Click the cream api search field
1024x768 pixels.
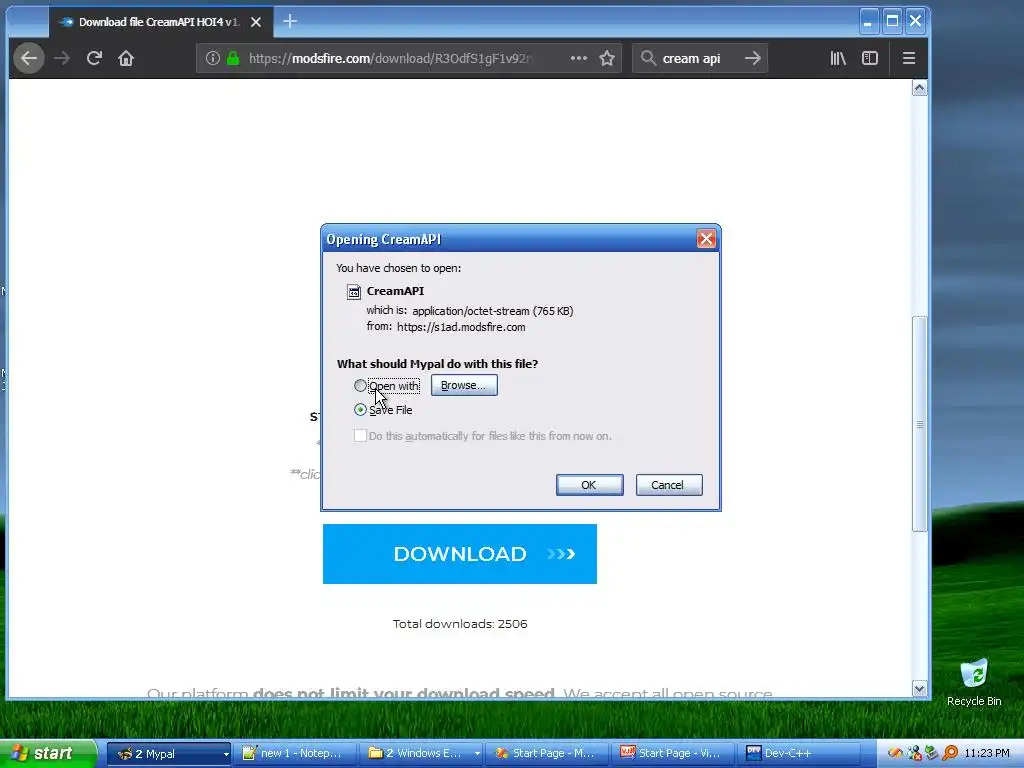699,58
